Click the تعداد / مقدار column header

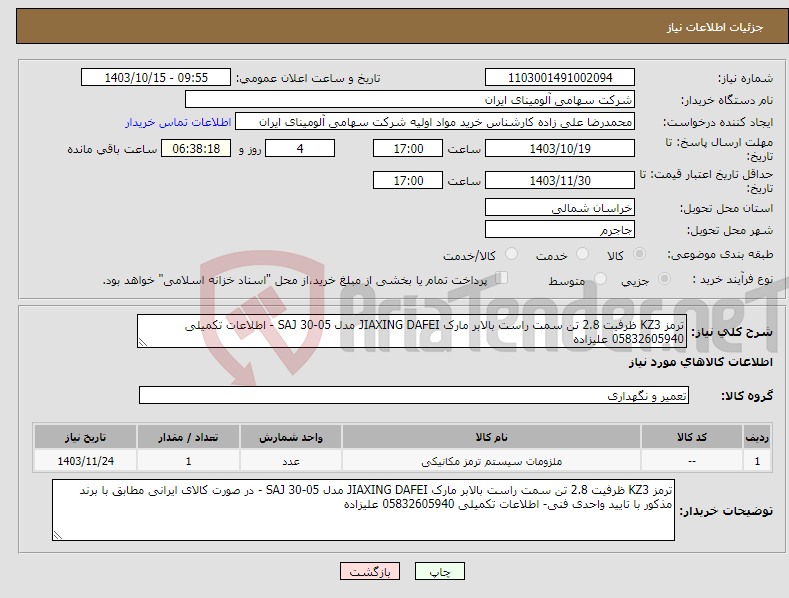[188, 437]
